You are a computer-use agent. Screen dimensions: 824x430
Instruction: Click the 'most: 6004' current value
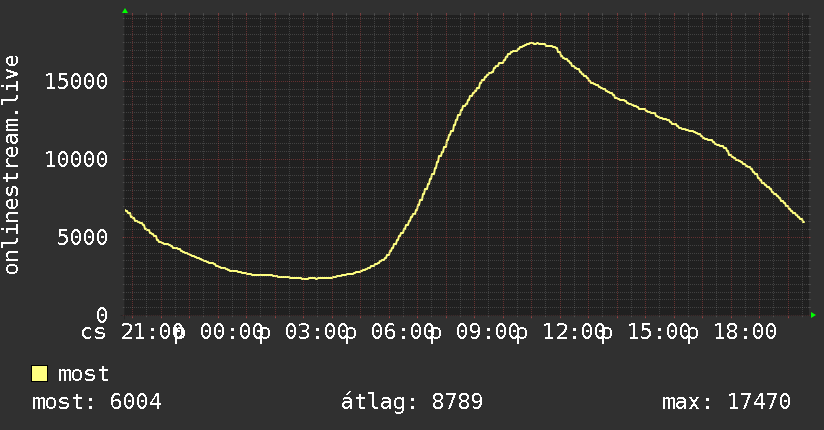[97, 402]
